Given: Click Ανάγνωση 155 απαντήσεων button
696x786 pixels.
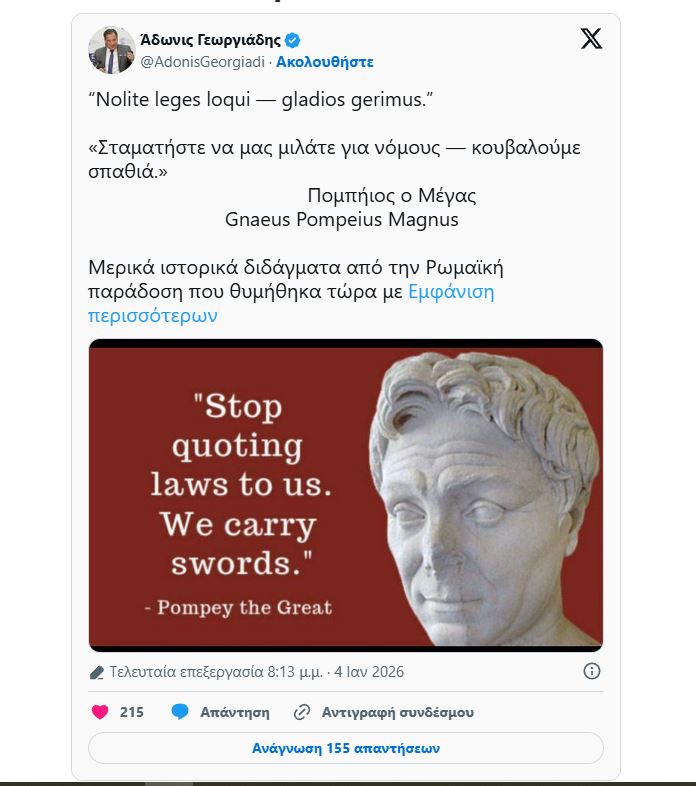Looking at the screenshot, I should (346, 748).
